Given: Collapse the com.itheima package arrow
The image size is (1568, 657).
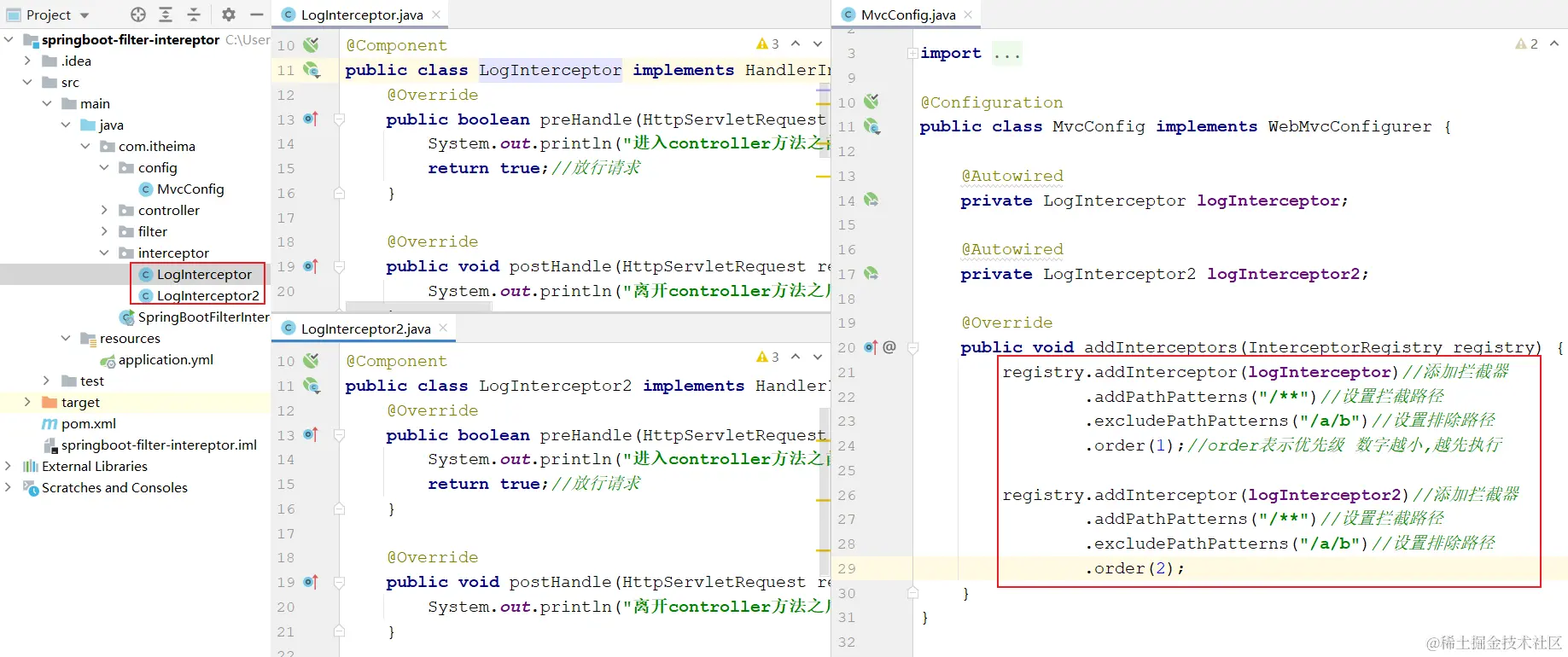Looking at the screenshot, I should [85, 146].
